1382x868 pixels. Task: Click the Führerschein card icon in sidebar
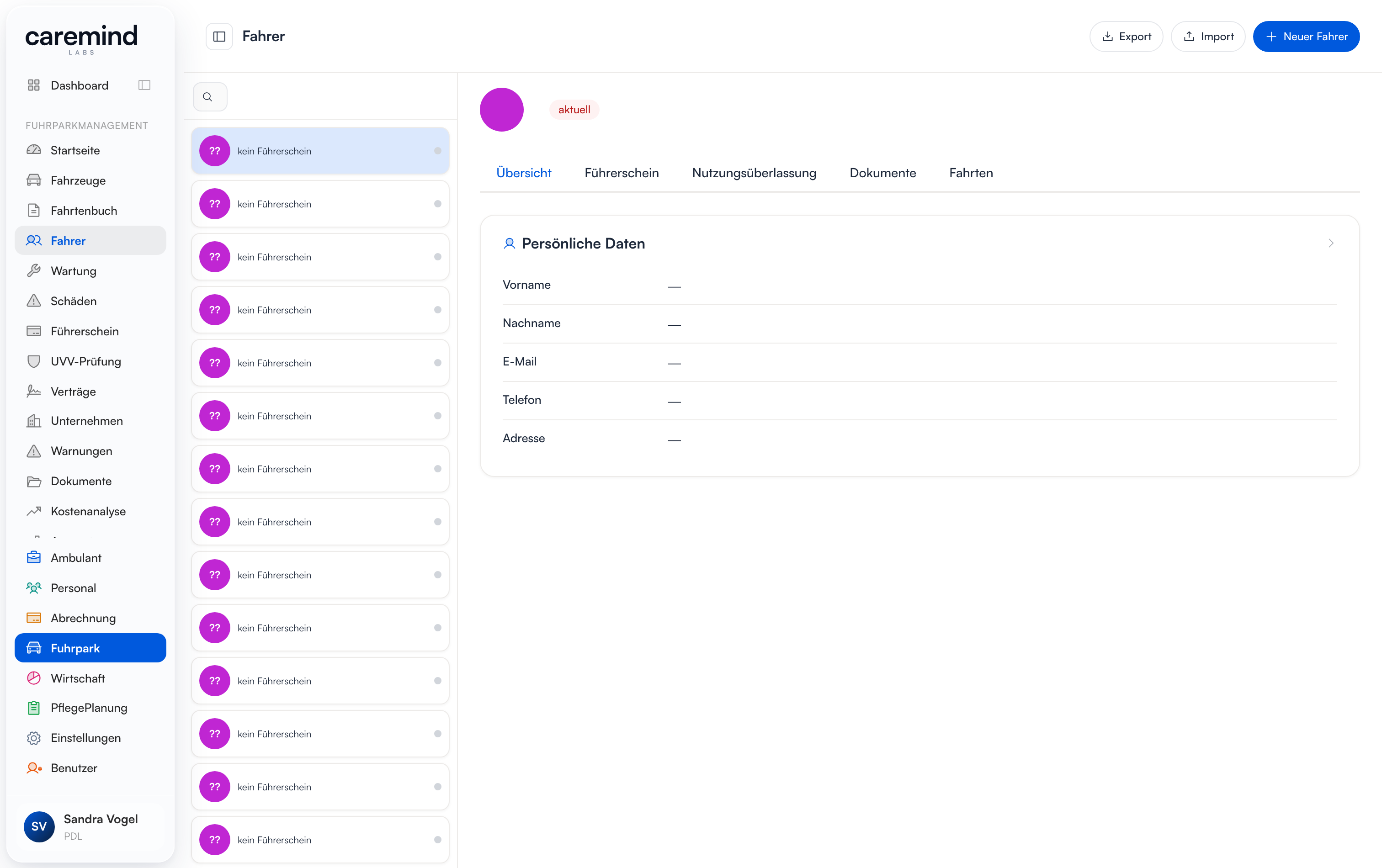click(34, 331)
